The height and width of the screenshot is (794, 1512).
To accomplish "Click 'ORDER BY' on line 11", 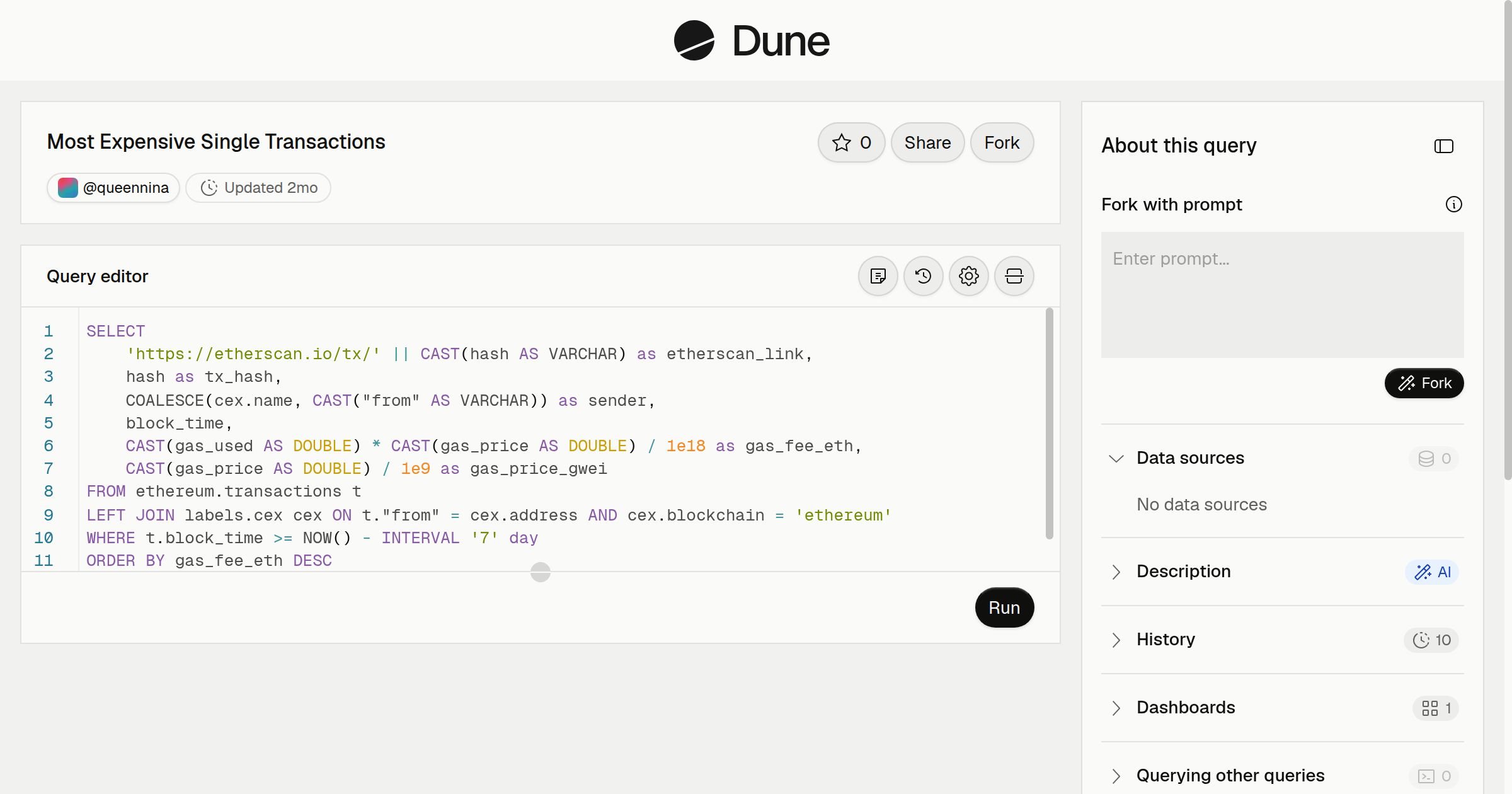I will click(125, 560).
